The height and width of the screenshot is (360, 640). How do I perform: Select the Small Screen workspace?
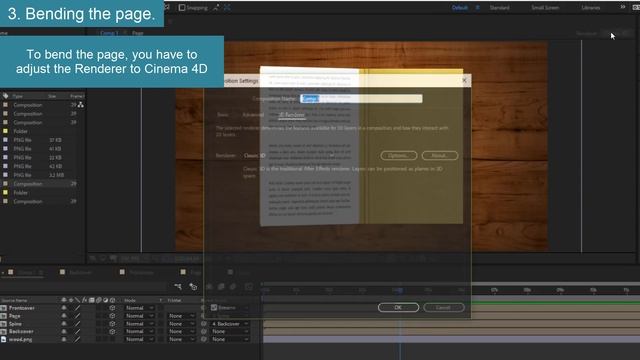[x=545, y=7]
